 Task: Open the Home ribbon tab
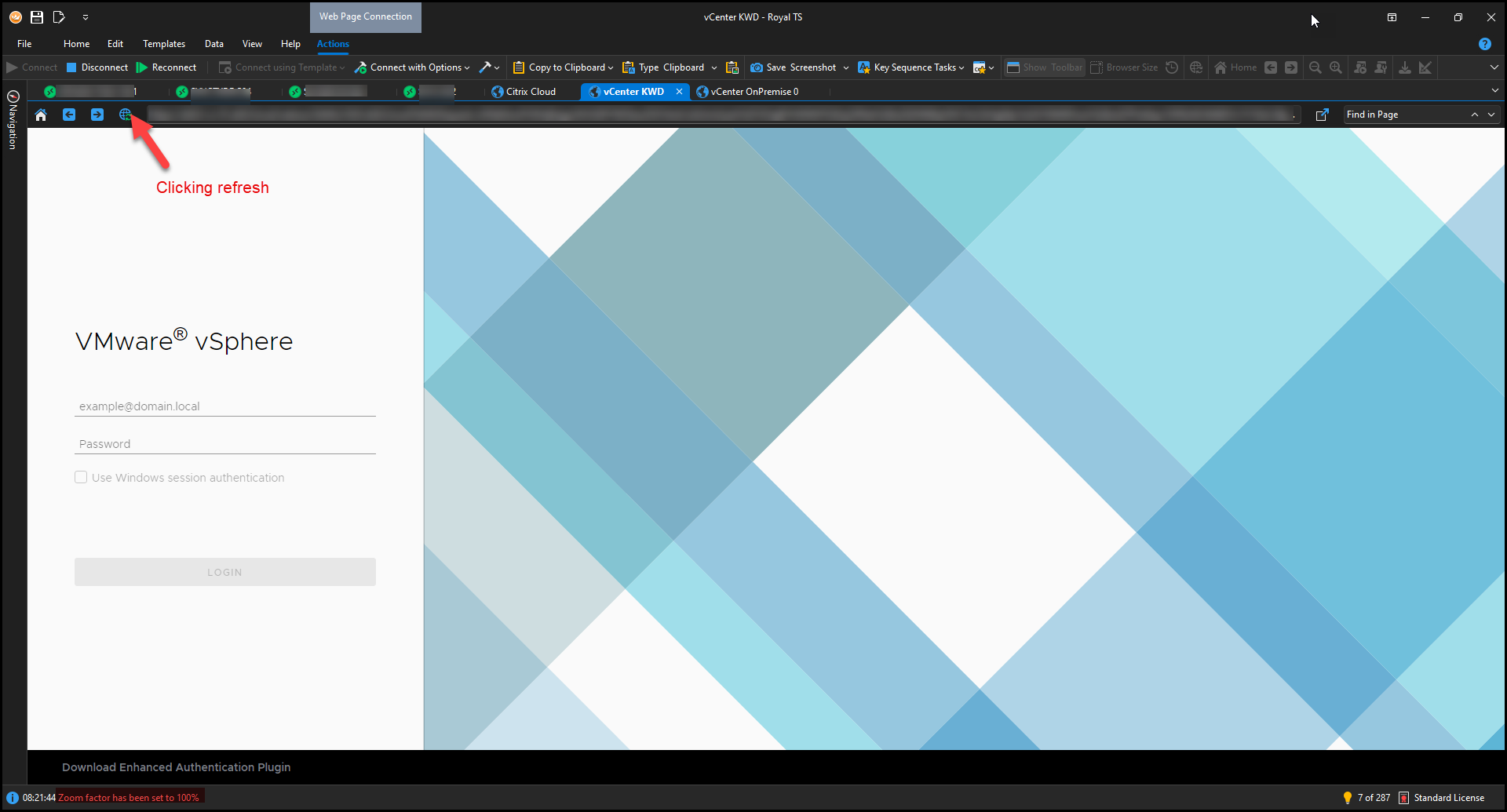(x=76, y=44)
